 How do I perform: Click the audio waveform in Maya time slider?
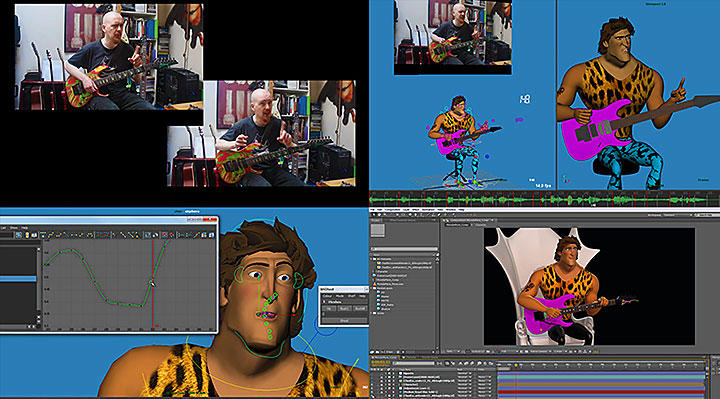pyautogui.click(x=544, y=200)
